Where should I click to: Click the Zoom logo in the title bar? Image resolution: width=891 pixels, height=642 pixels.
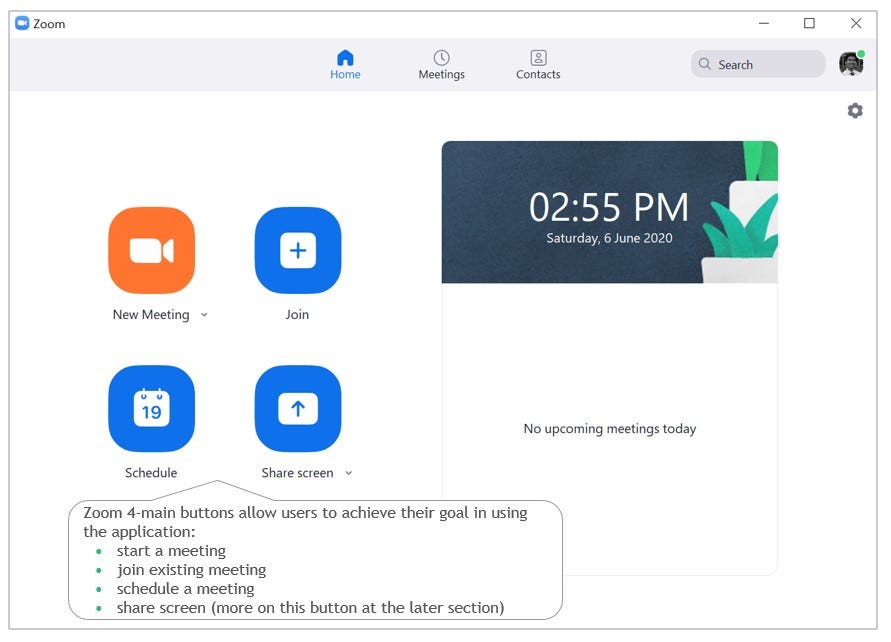pos(24,23)
